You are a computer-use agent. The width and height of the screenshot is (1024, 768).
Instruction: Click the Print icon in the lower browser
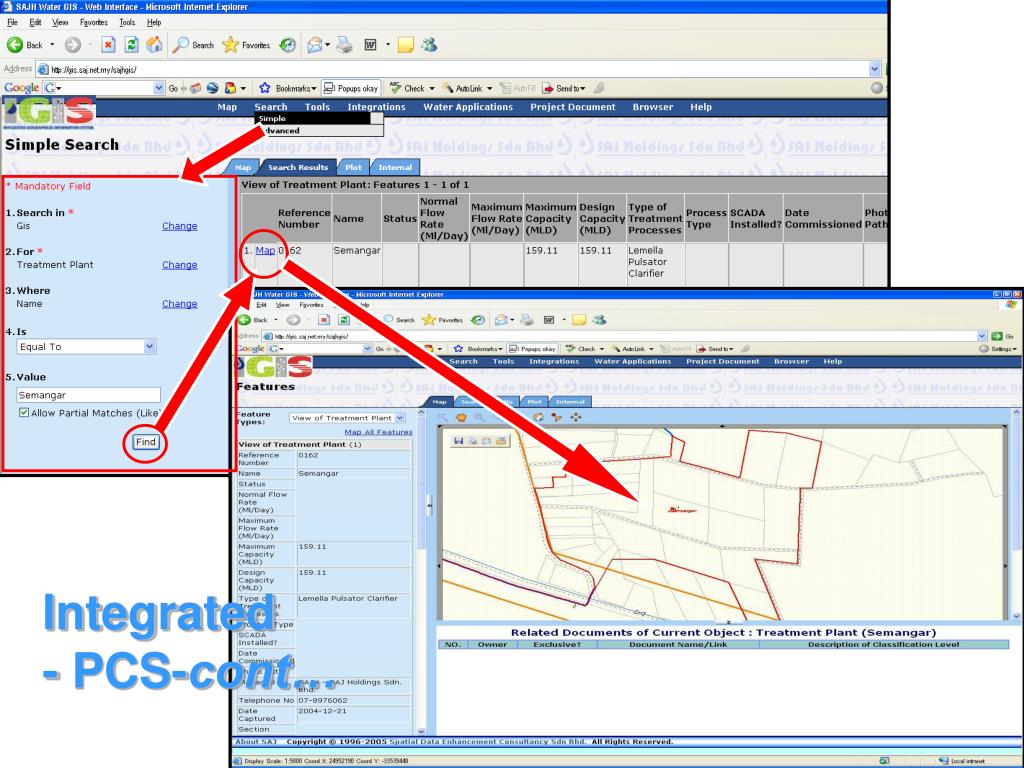coord(526,319)
